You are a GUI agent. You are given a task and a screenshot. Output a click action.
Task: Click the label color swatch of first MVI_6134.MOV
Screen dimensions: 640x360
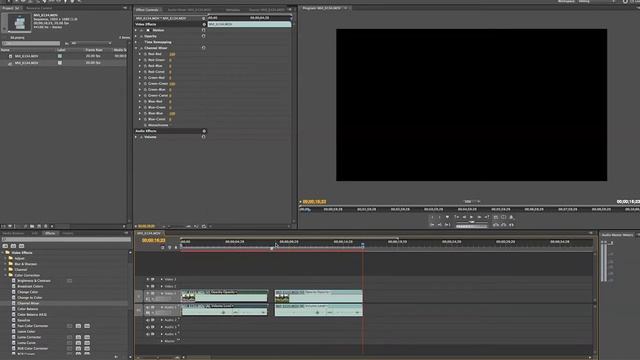coord(60,56)
